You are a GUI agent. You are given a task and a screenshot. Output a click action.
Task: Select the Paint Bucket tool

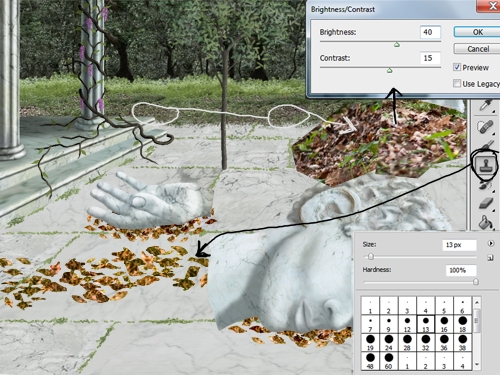[486, 222]
